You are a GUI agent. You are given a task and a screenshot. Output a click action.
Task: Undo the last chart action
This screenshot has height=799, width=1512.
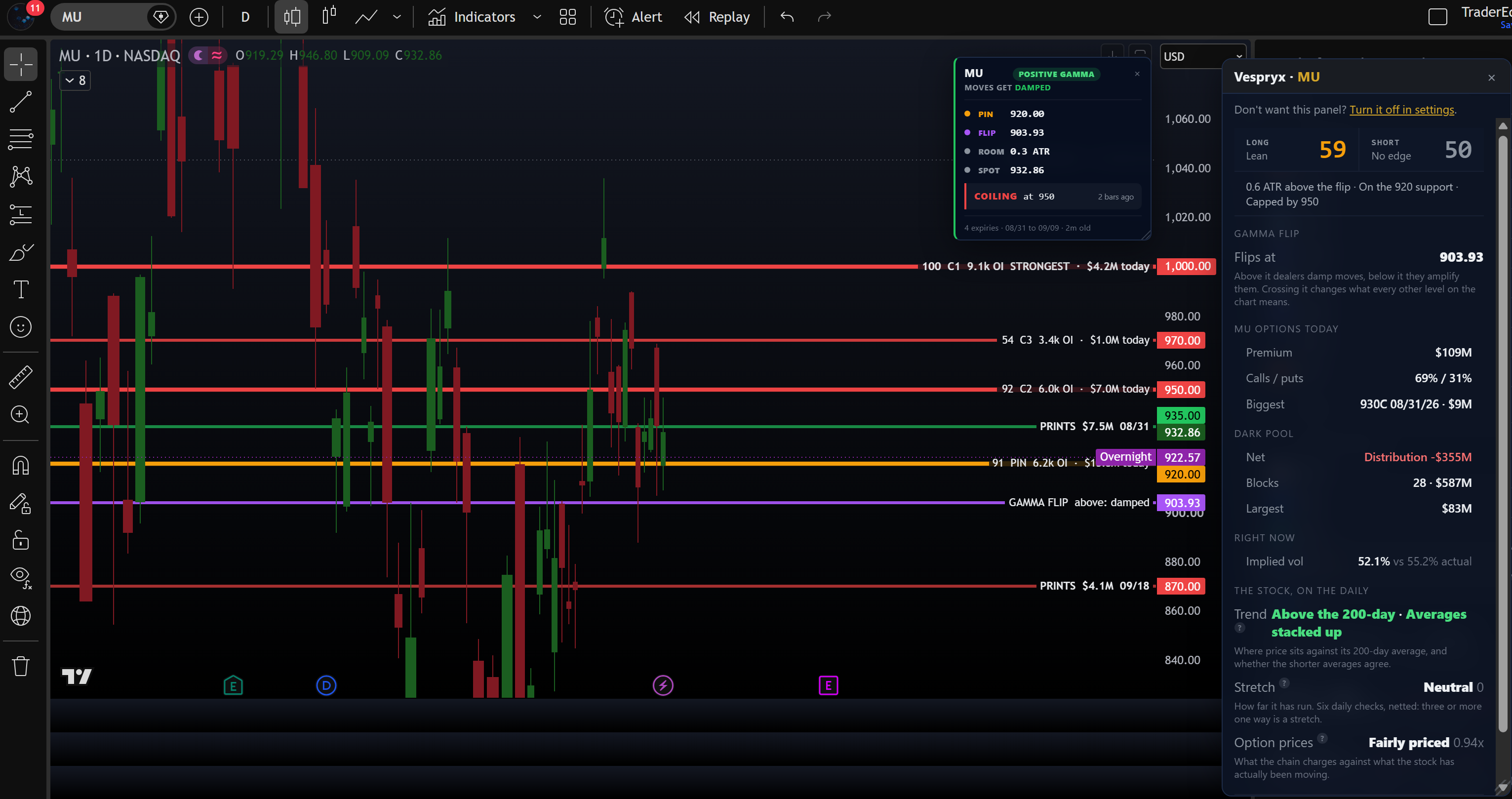coord(787,17)
